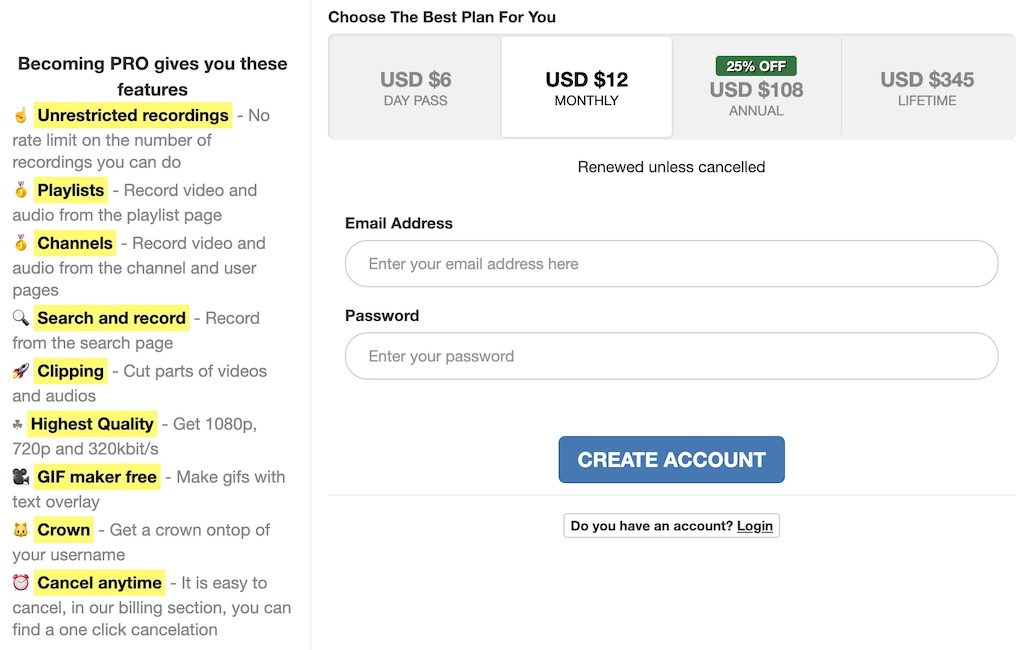Screen dimensions: 1024x650
Task: Click the movie camera icon by GIF maker free
Action: tap(20, 477)
